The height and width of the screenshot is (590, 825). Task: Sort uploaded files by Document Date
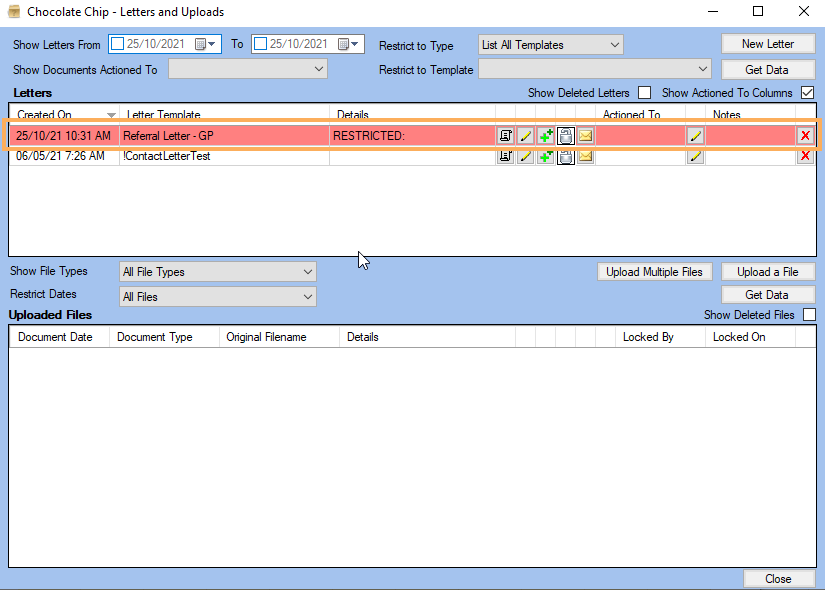pyautogui.click(x=59, y=337)
